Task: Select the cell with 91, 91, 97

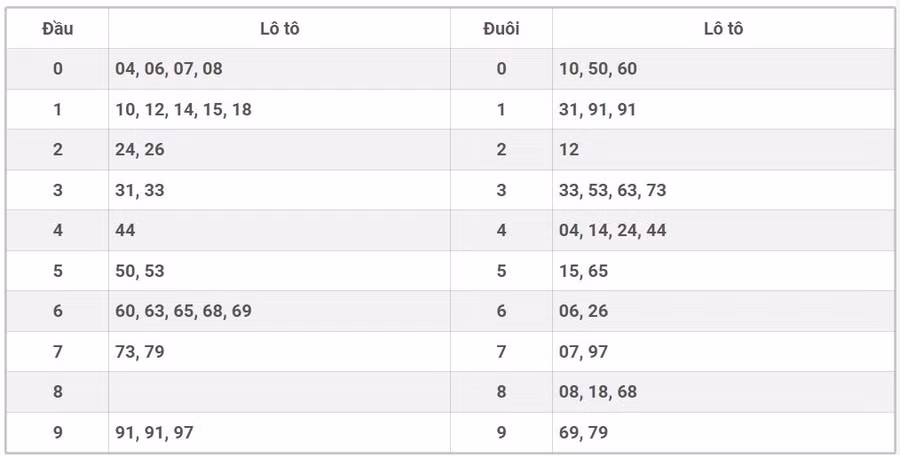Action: tap(154, 432)
